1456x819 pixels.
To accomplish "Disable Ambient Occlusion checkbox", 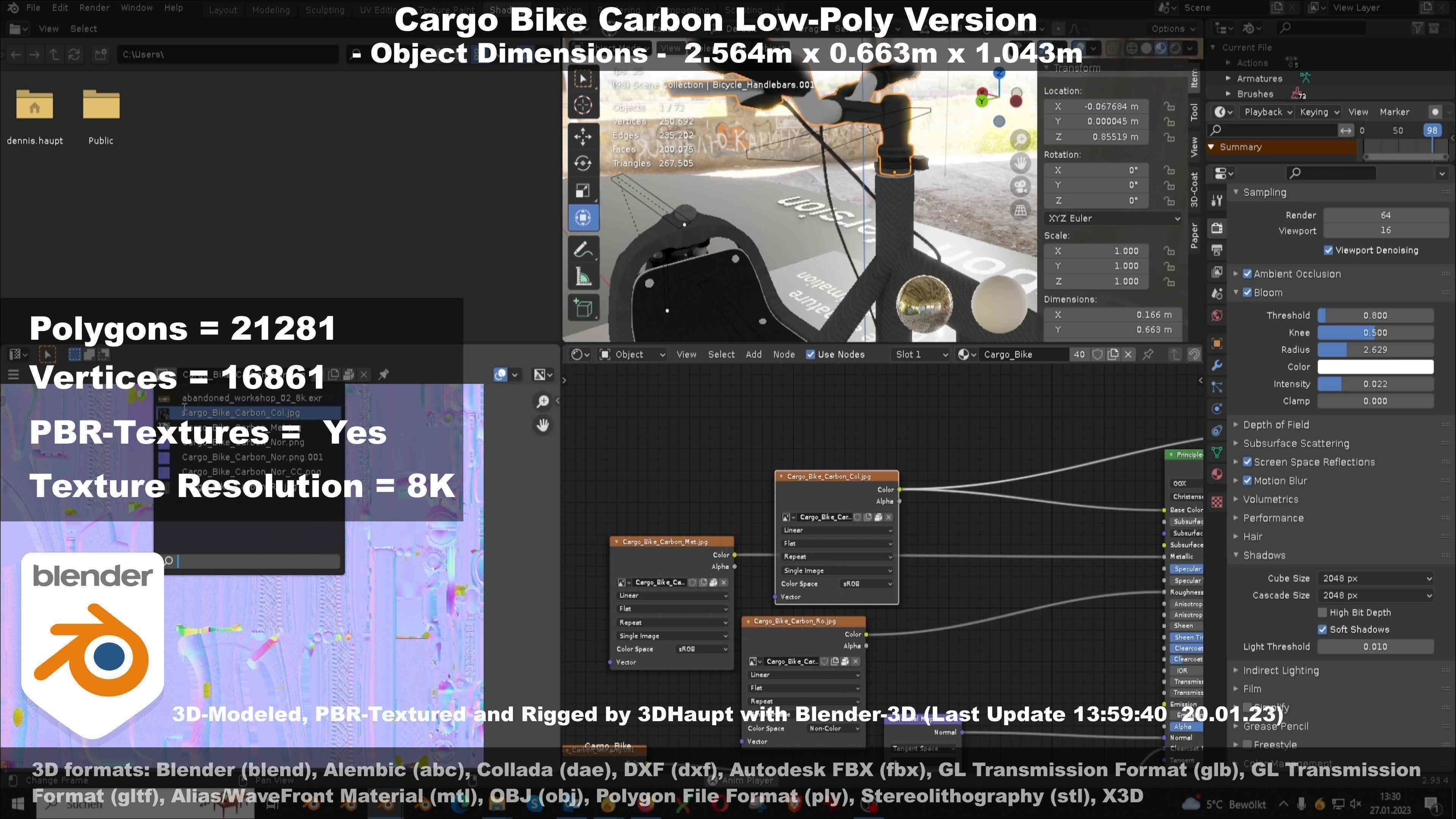I will point(1247,273).
